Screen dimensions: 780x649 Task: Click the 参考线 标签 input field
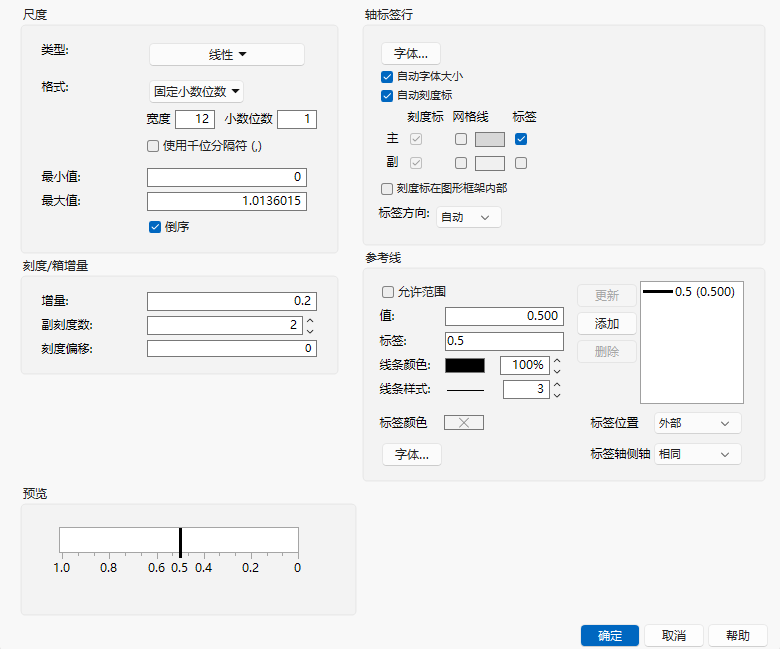pyautogui.click(x=504, y=341)
